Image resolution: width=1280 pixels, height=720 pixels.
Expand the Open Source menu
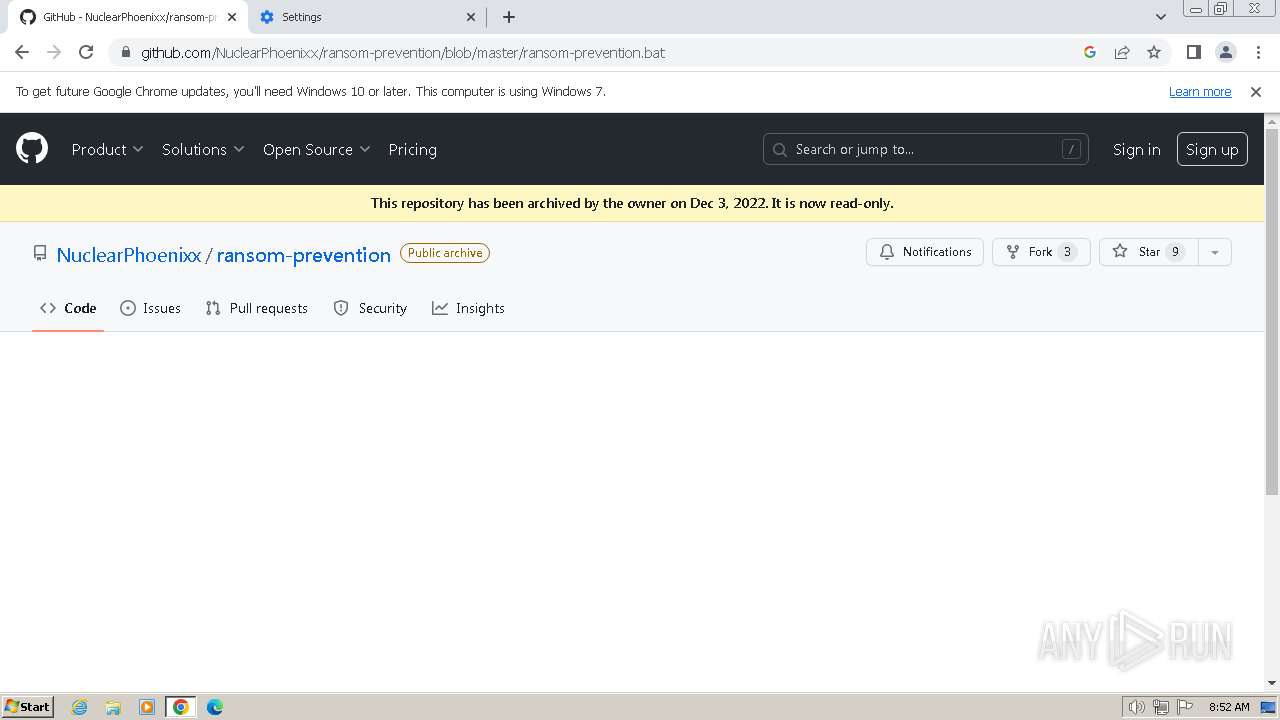pyautogui.click(x=317, y=149)
